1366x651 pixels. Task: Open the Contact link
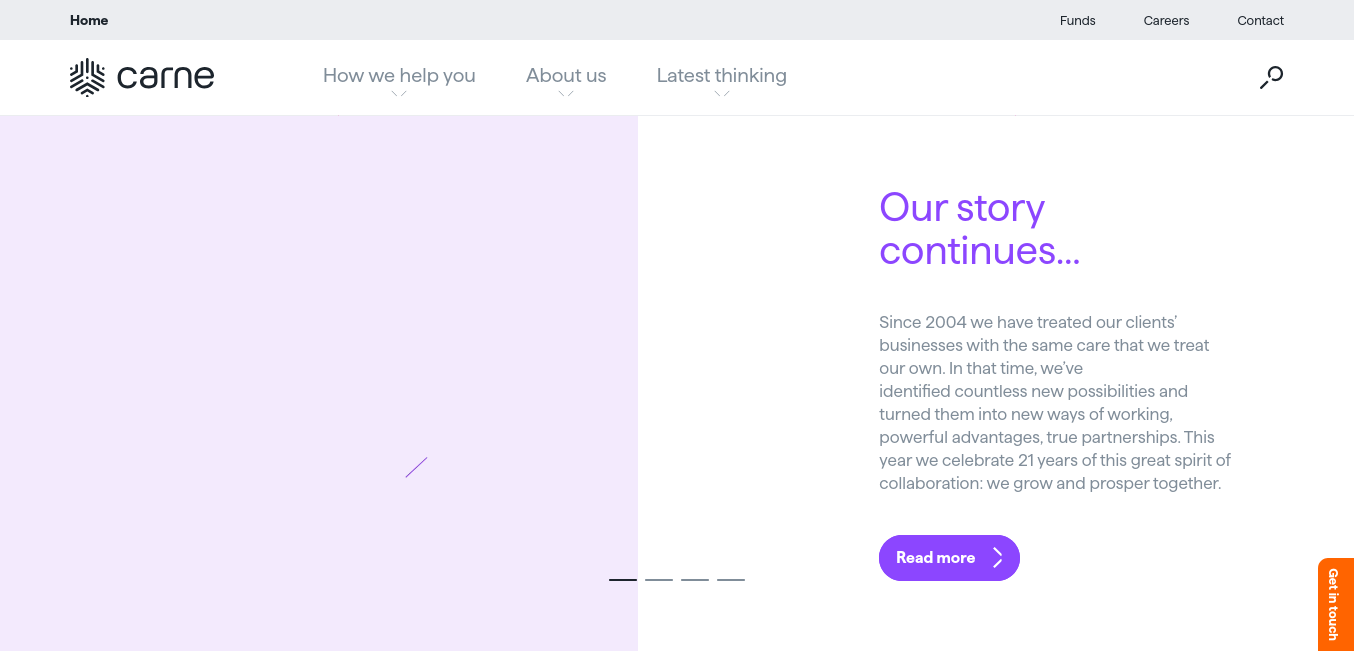(1261, 20)
